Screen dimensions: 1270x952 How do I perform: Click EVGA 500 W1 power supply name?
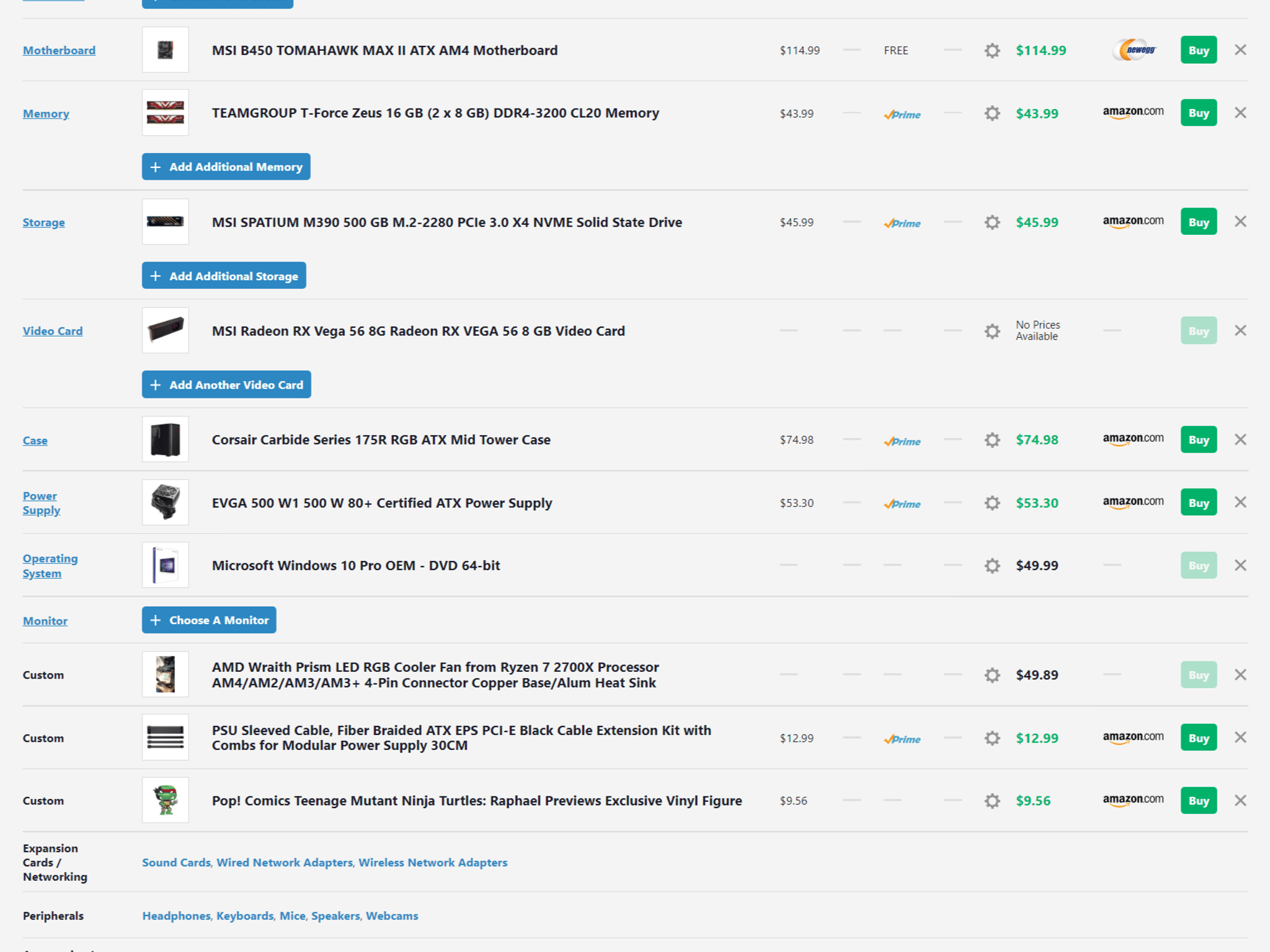tap(382, 503)
